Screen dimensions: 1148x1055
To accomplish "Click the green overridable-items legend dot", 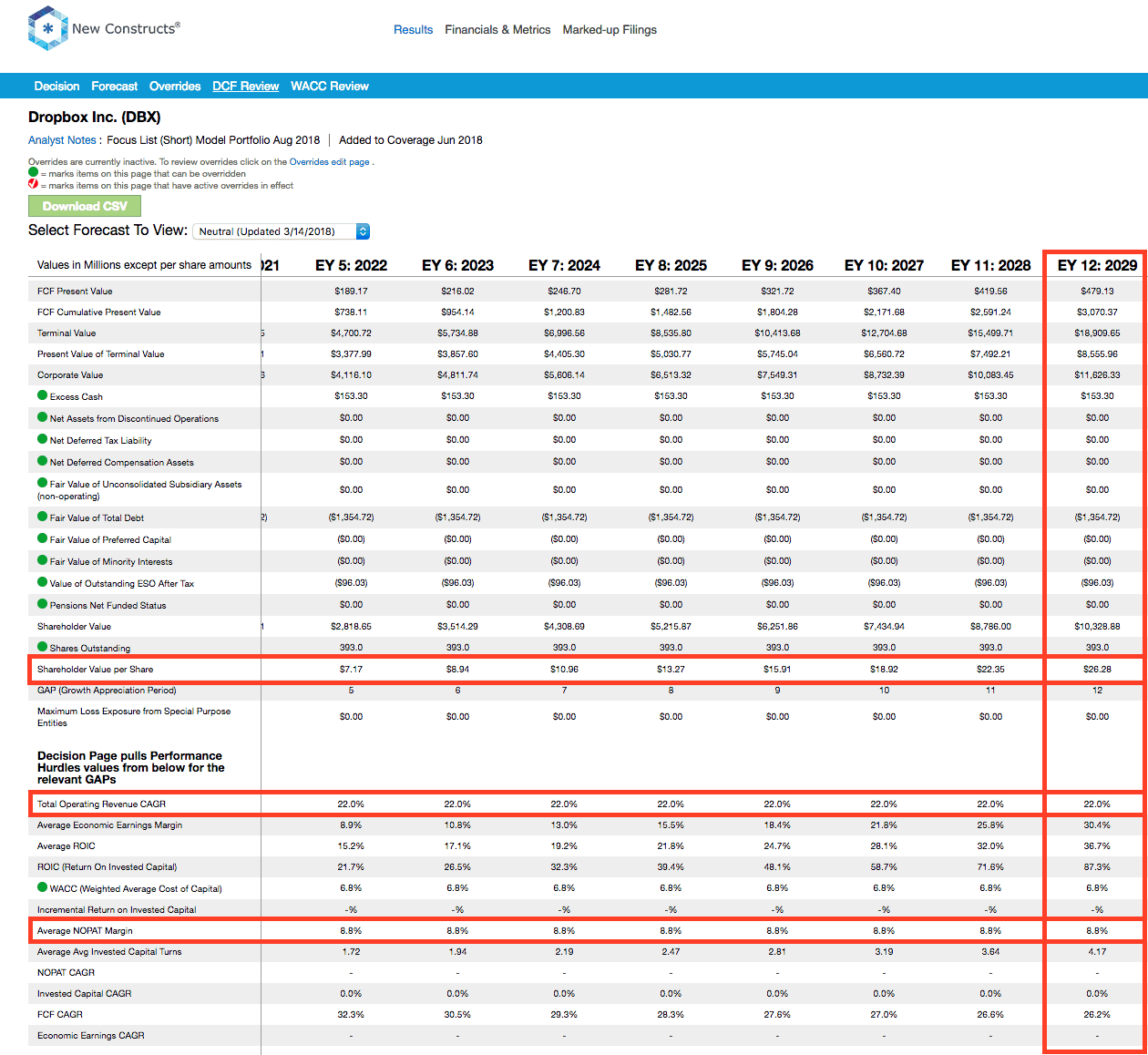I will click(34, 172).
